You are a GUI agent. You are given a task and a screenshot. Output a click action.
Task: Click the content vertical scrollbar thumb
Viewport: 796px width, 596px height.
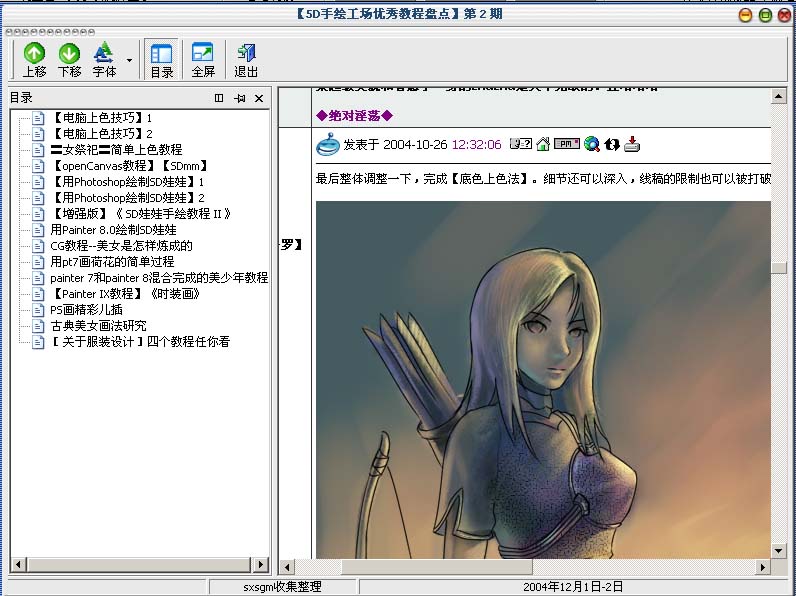778,268
